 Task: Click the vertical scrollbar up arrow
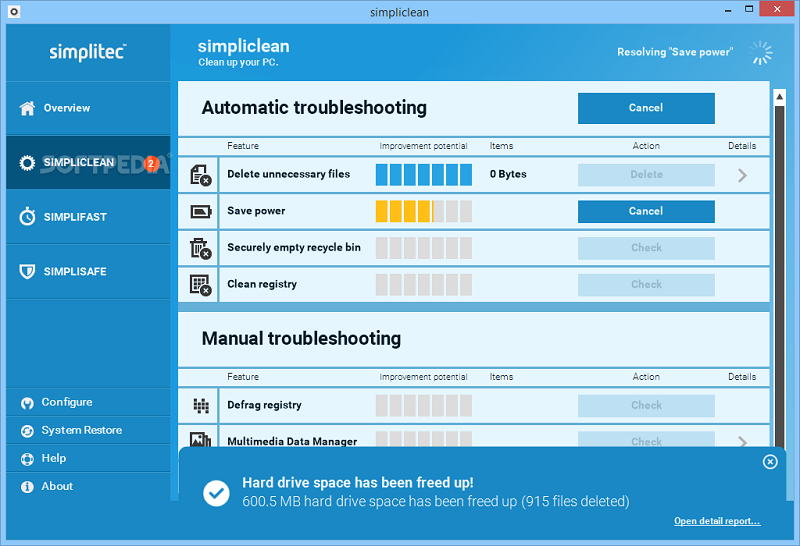click(779, 96)
